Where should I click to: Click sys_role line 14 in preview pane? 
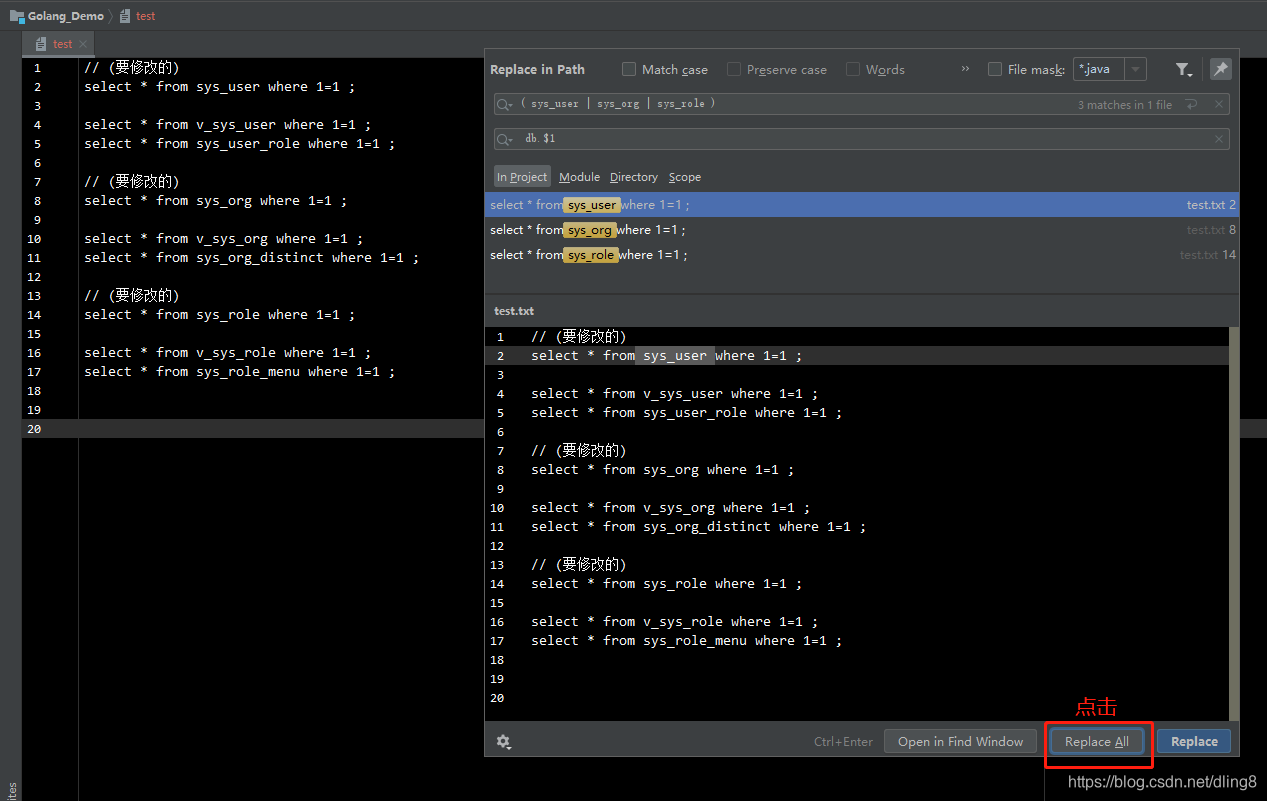tap(667, 583)
